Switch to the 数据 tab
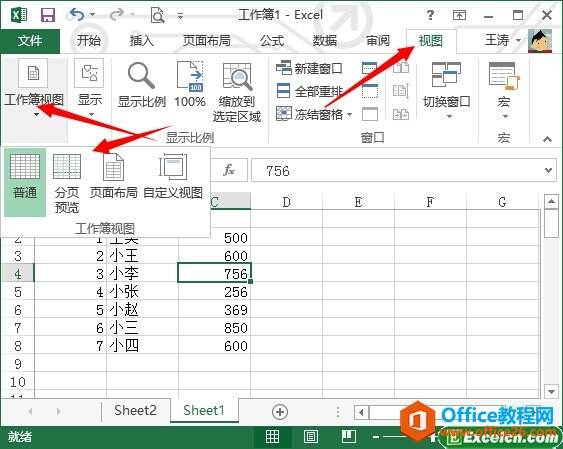This screenshot has width=563, height=449. pos(325,40)
